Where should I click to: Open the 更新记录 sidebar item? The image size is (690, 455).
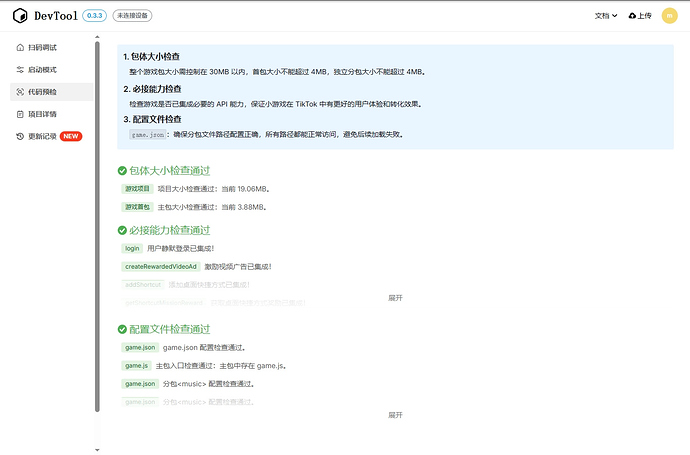[x=51, y=136]
